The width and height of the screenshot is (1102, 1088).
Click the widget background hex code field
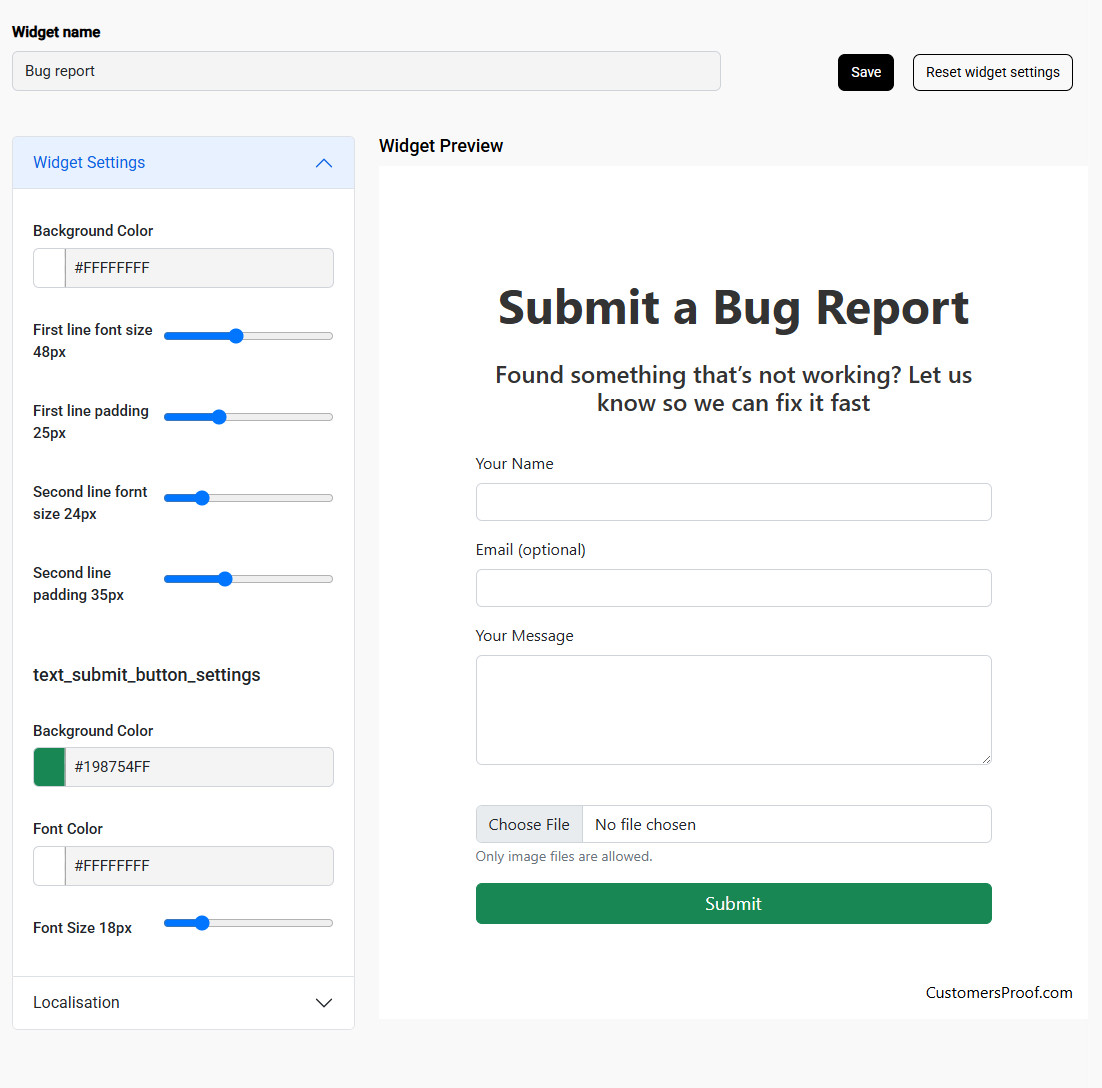199,268
